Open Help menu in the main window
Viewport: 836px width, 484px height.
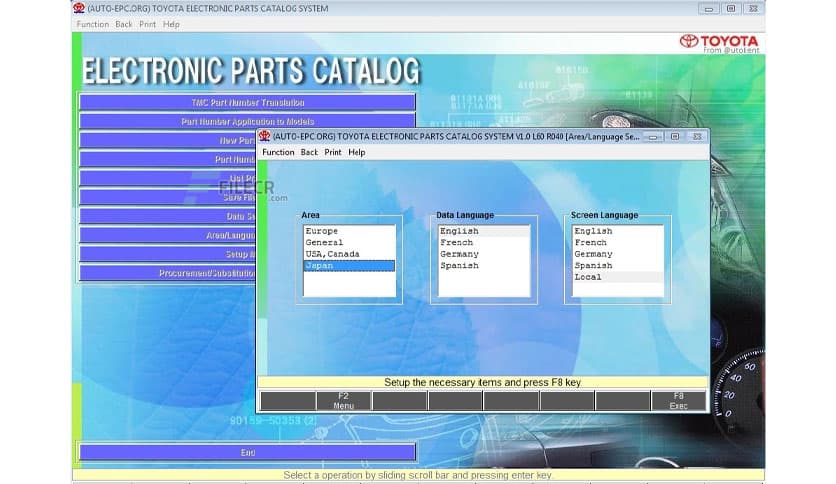click(x=171, y=24)
